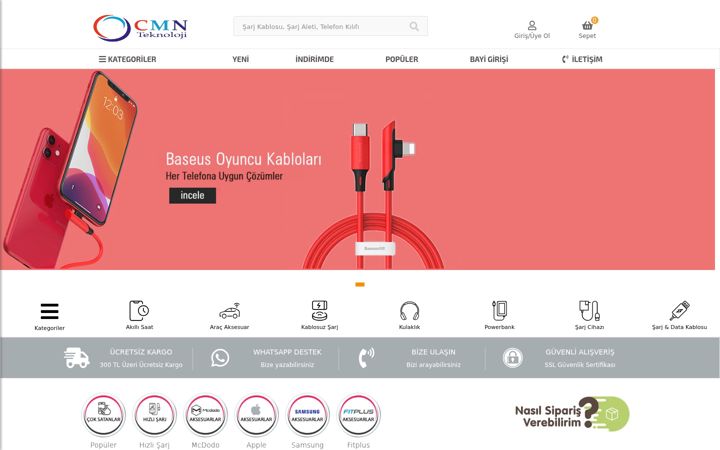This screenshot has height=450, width=720.
Task: Open the Apple accessories circle badge
Action: point(257,415)
